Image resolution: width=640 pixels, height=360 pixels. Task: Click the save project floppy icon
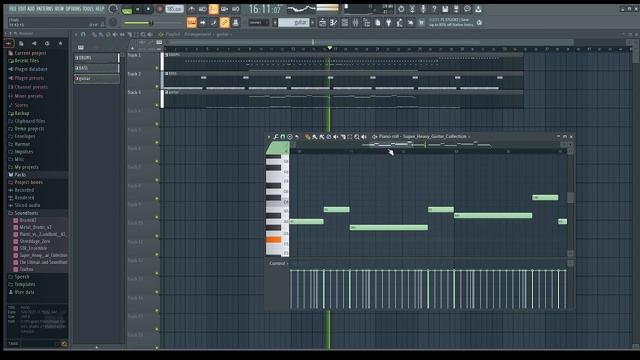coord(445,9)
